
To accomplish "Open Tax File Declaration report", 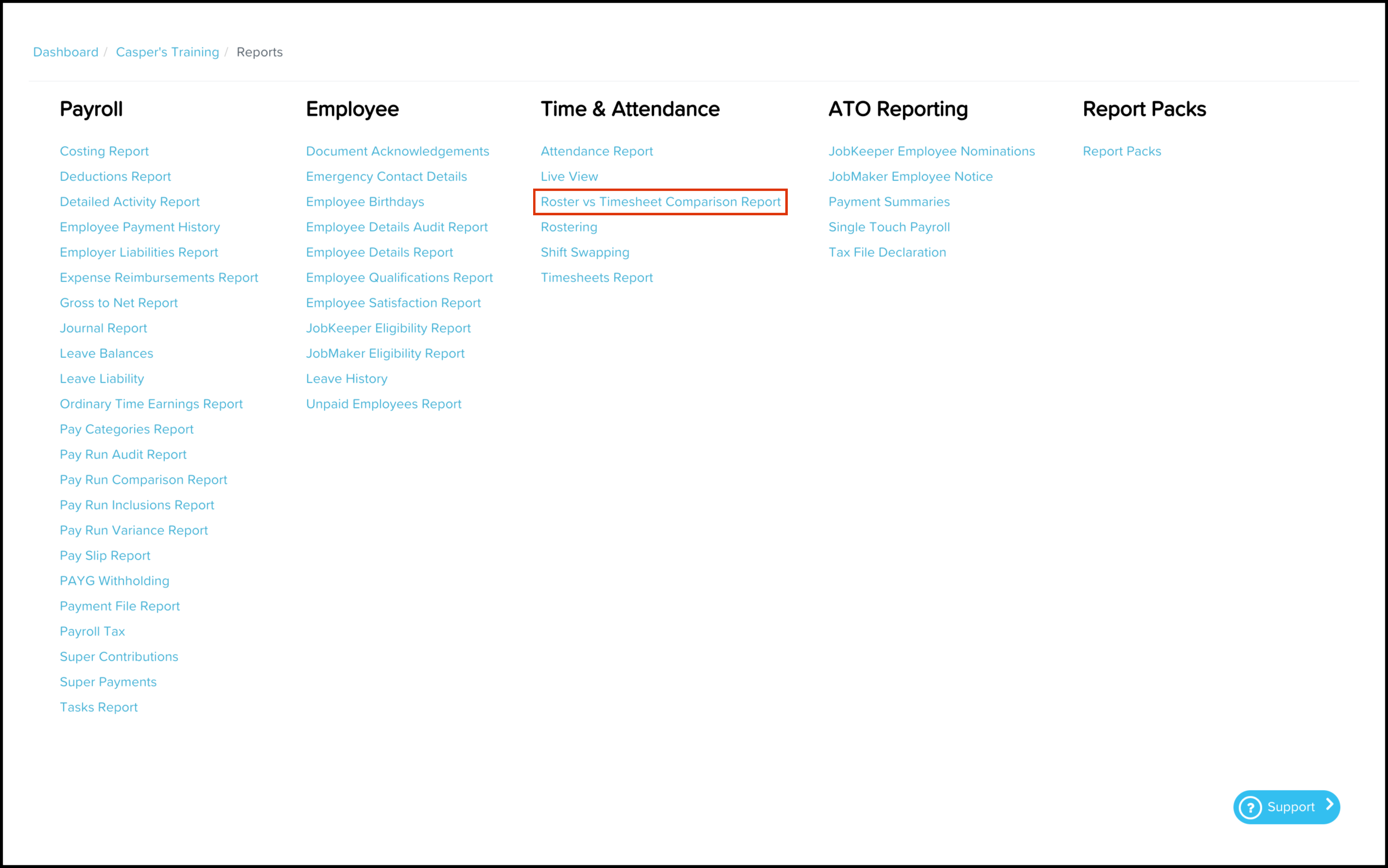I will coord(887,253).
